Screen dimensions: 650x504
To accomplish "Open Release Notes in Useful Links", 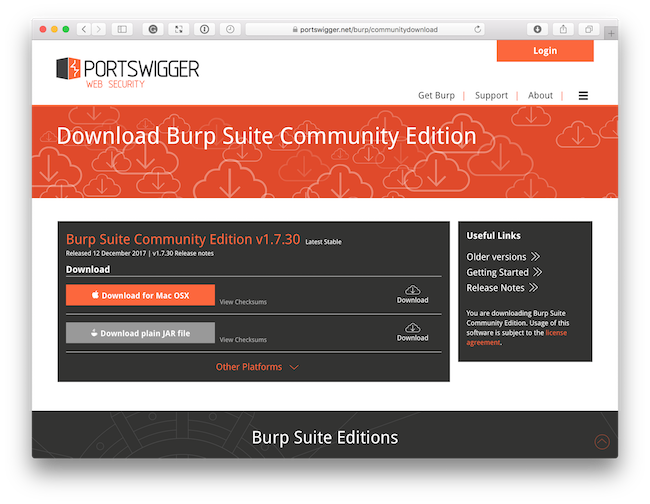I will [502, 287].
